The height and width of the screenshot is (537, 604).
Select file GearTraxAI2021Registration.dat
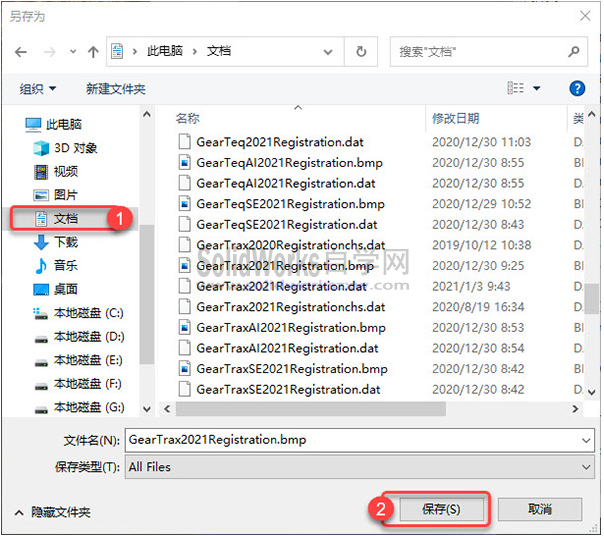point(287,348)
